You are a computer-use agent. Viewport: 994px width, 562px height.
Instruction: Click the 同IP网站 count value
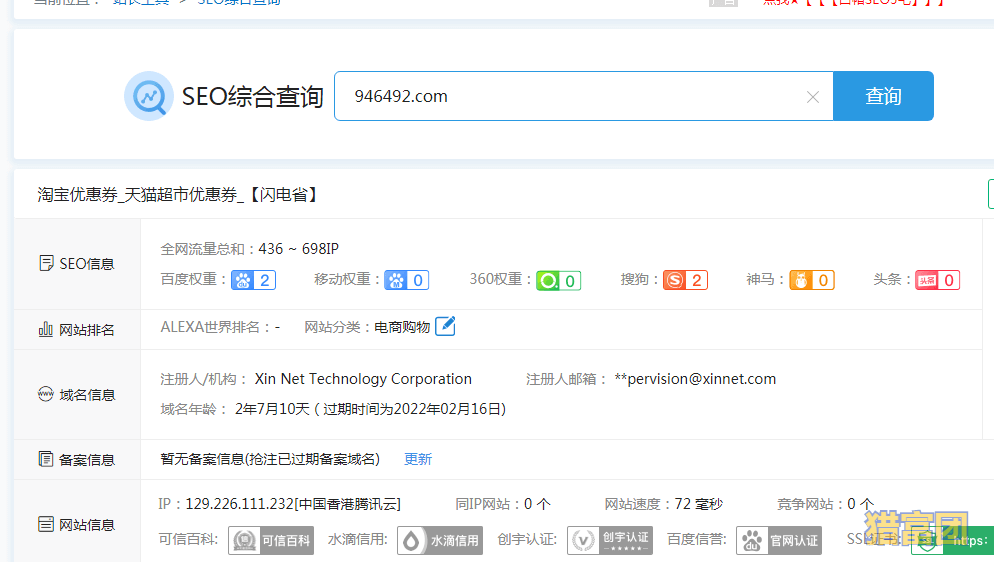coord(537,504)
